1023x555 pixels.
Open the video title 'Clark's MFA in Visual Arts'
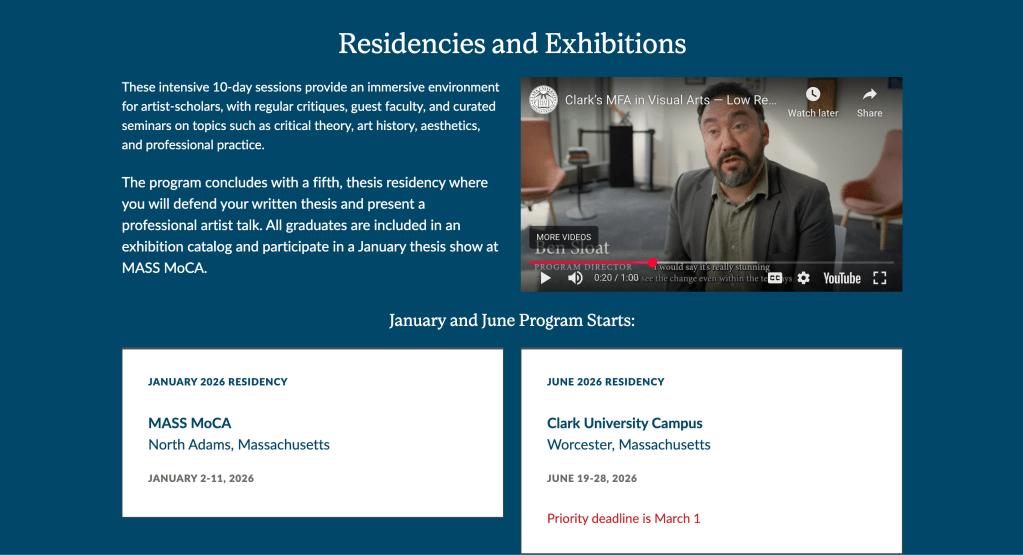(x=670, y=100)
